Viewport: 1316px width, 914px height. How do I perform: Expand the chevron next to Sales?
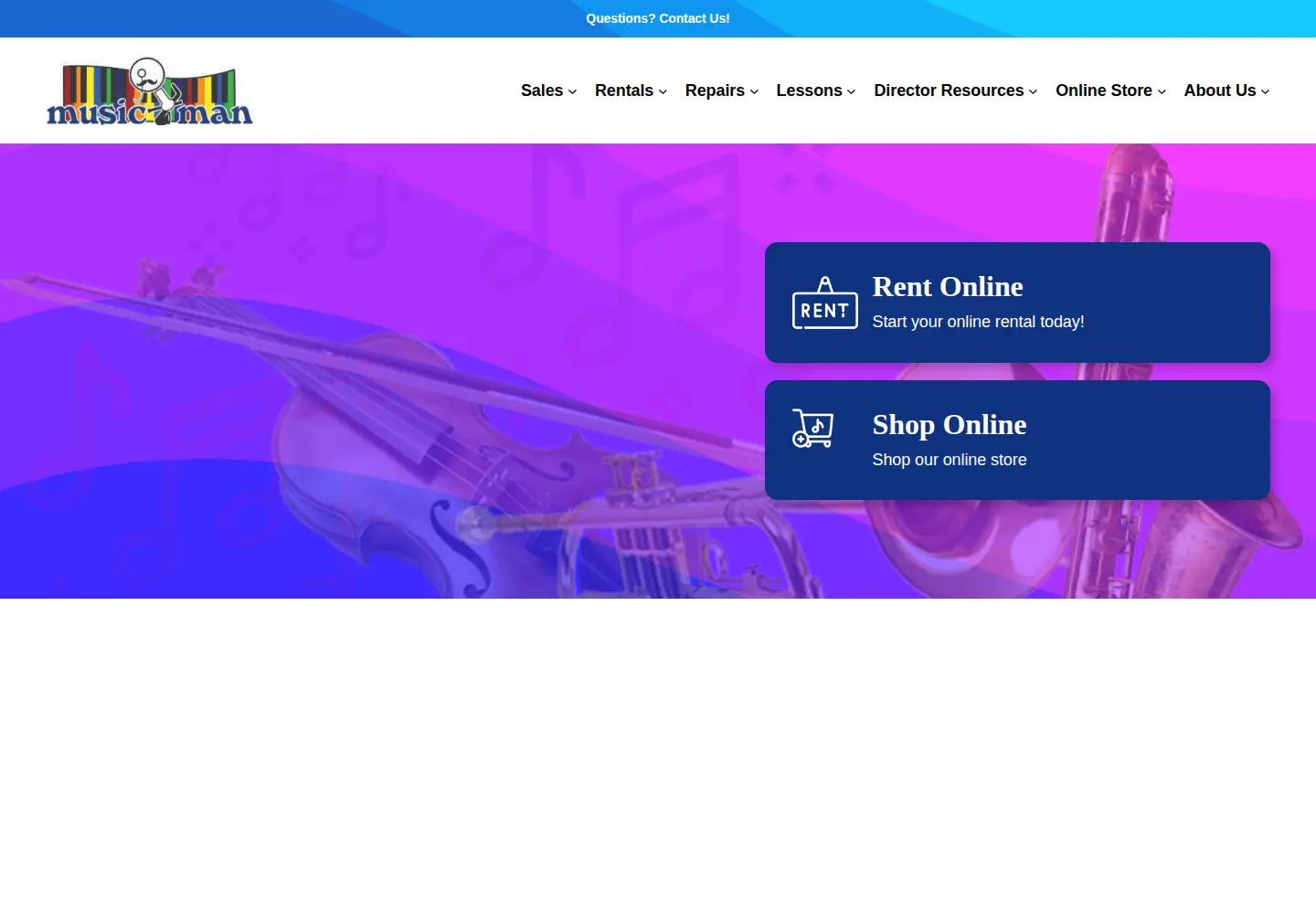pos(572,91)
